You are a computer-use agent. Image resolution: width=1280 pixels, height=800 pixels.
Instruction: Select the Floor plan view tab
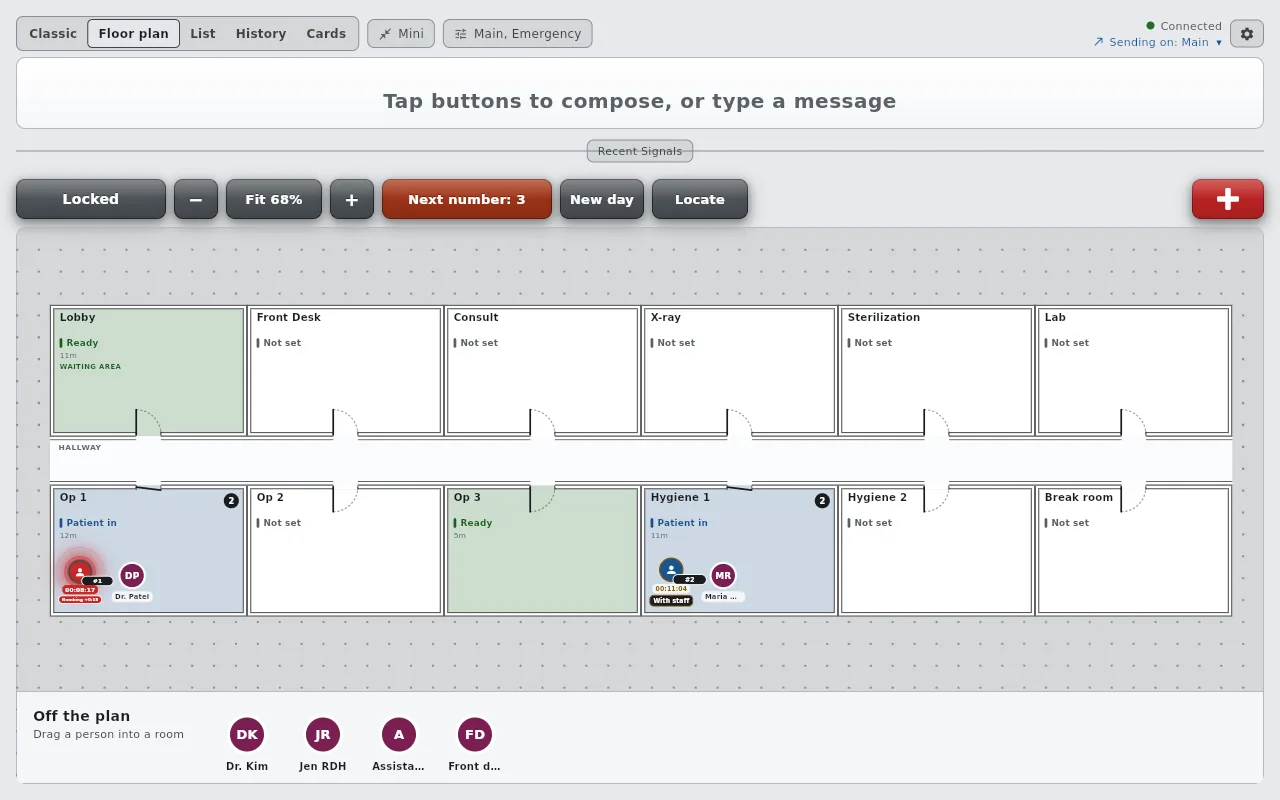134,34
